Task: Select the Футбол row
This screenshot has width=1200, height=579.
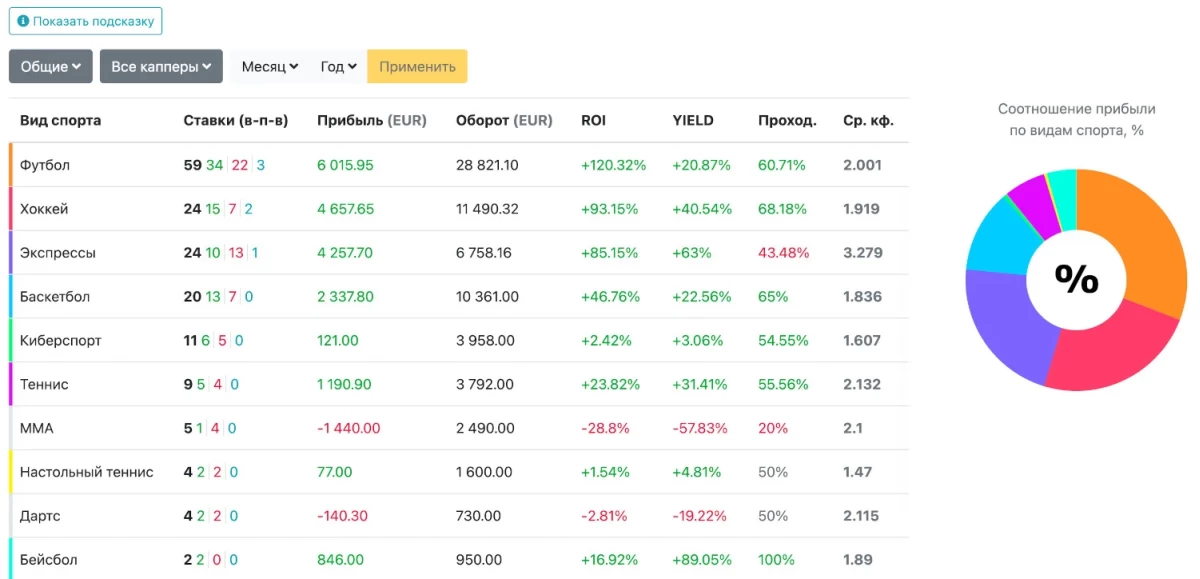Action: (x=45, y=165)
